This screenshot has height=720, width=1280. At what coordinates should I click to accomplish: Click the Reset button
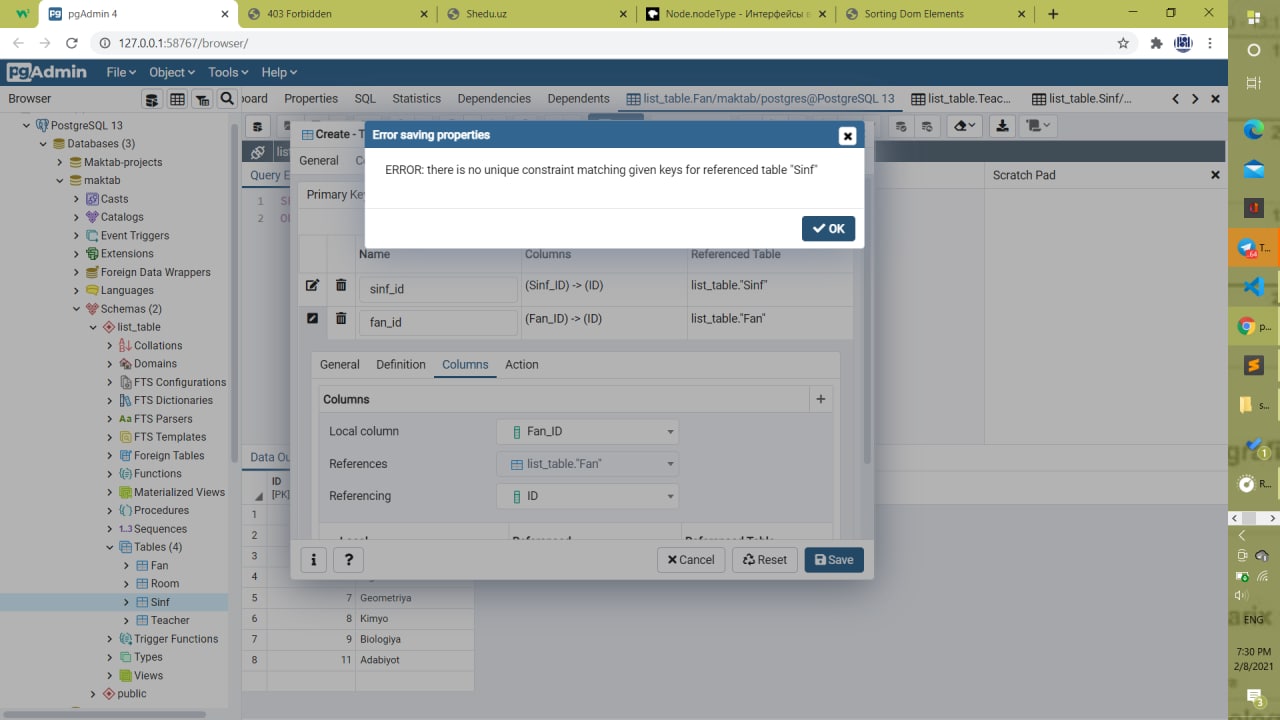pos(765,560)
